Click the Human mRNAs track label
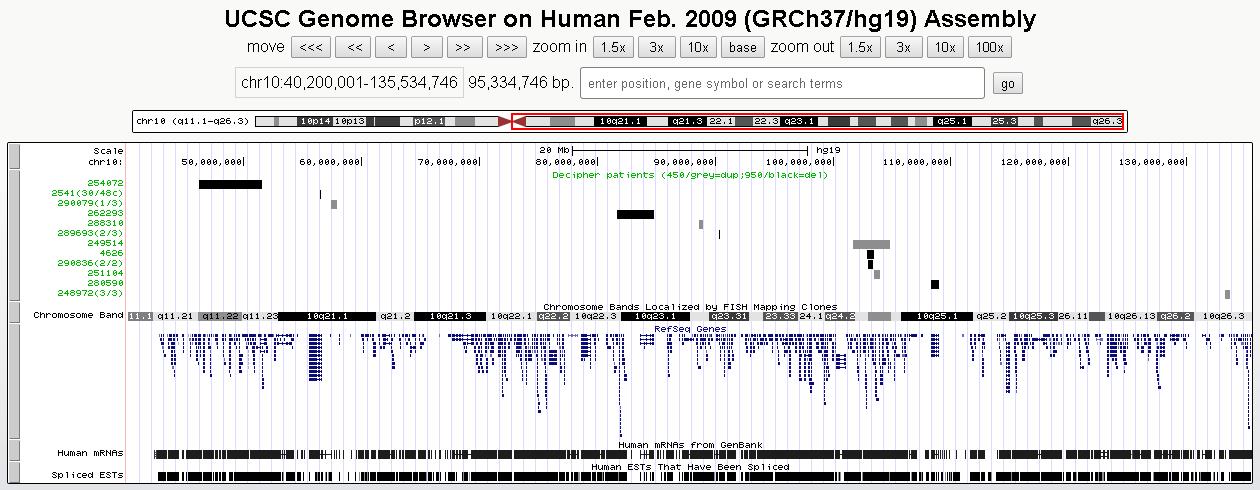The height and width of the screenshot is (490, 1260). [90, 453]
